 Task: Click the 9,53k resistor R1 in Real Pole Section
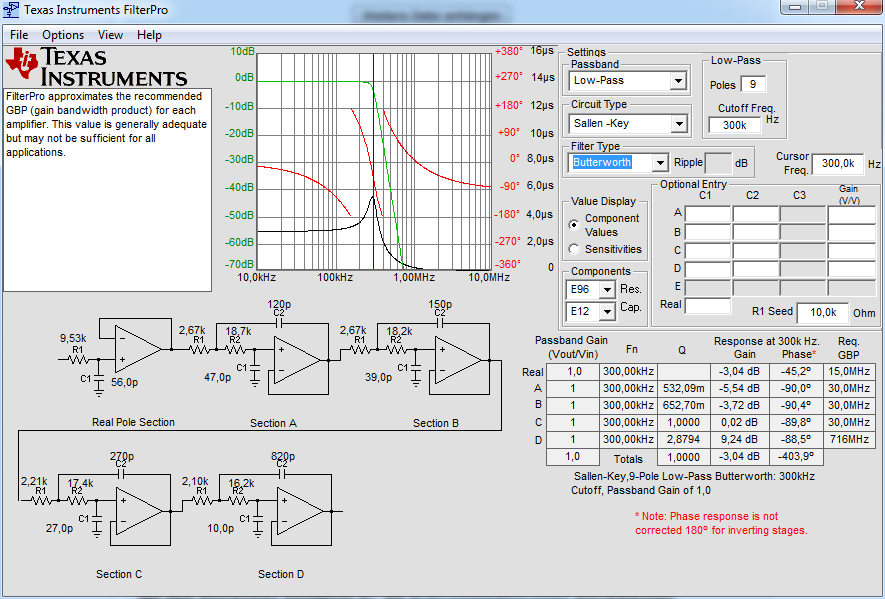click(x=77, y=359)
